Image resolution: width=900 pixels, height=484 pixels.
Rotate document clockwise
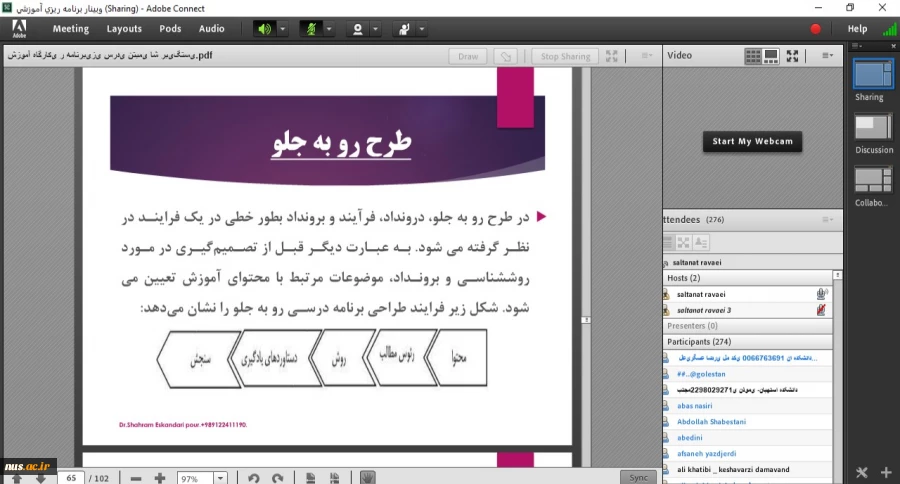[278, 478]
